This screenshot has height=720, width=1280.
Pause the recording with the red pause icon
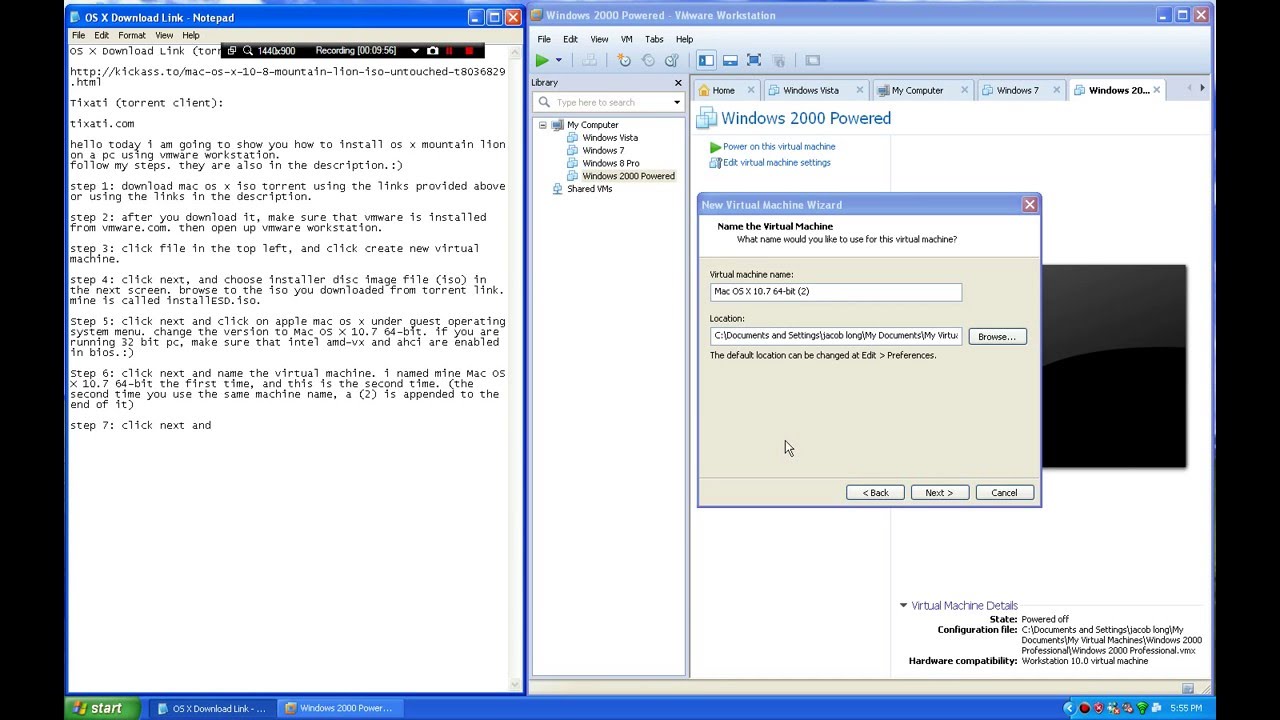[x=449, y=51]
